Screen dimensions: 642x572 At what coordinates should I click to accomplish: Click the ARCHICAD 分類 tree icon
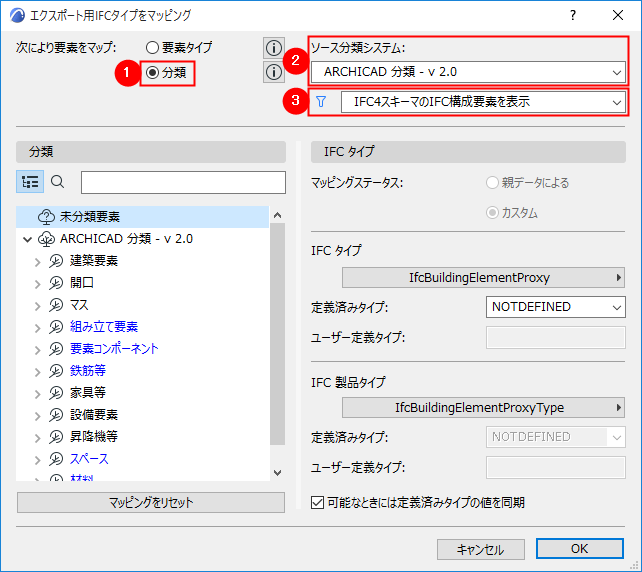pyautogui.click(x=46, y=239)
